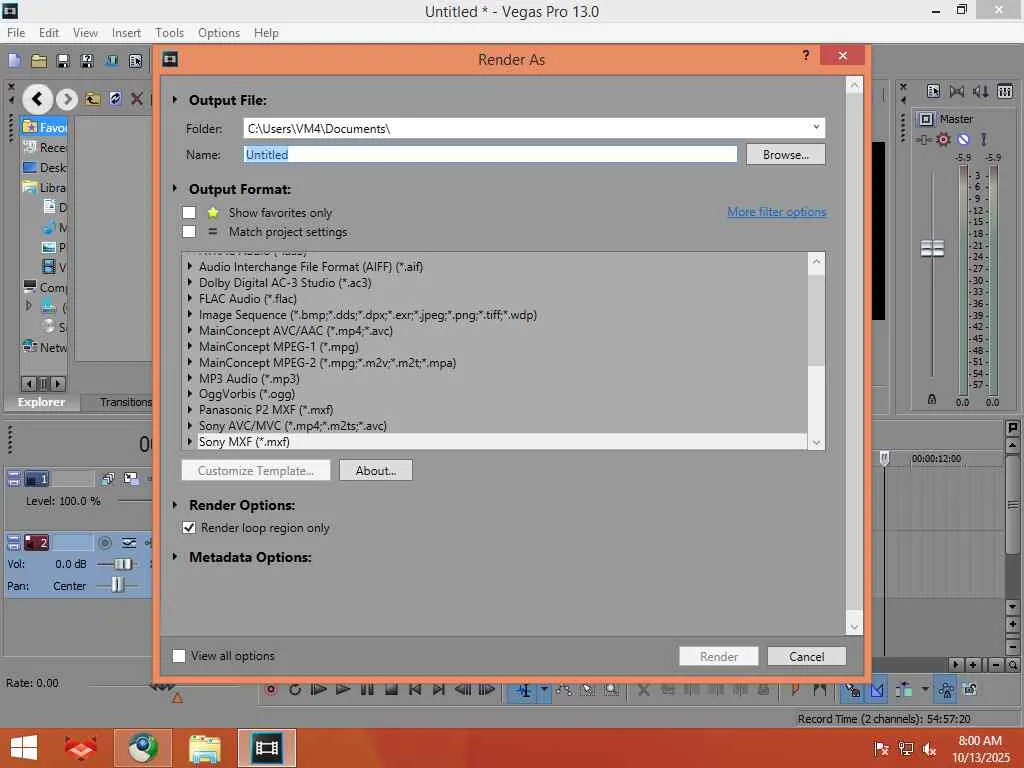Click the record button in transport bar

click(x=271, y=689)
